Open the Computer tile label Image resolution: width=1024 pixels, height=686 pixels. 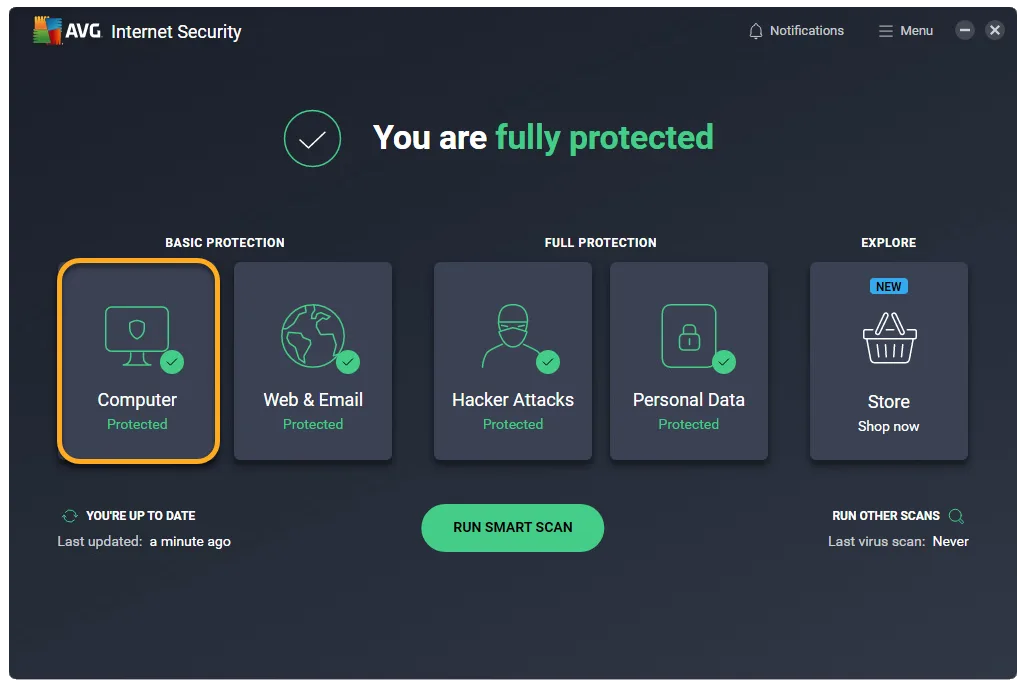point(137,400)
